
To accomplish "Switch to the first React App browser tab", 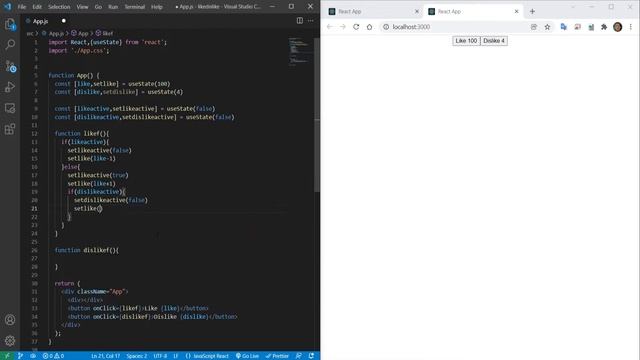I will click(373, 11).
